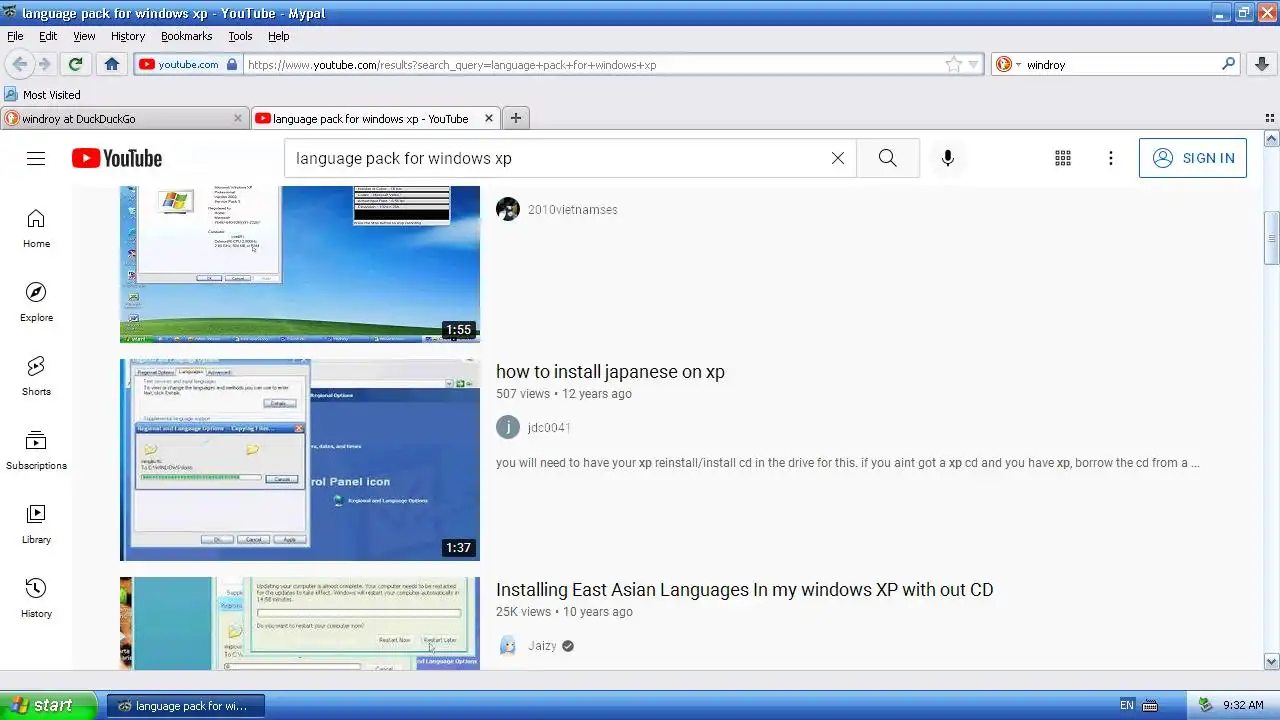The height and width of the screenshot is (720, 1280).
Task: Switch to the windroy at DuckDuckGo tab
Action: point(125,118)
